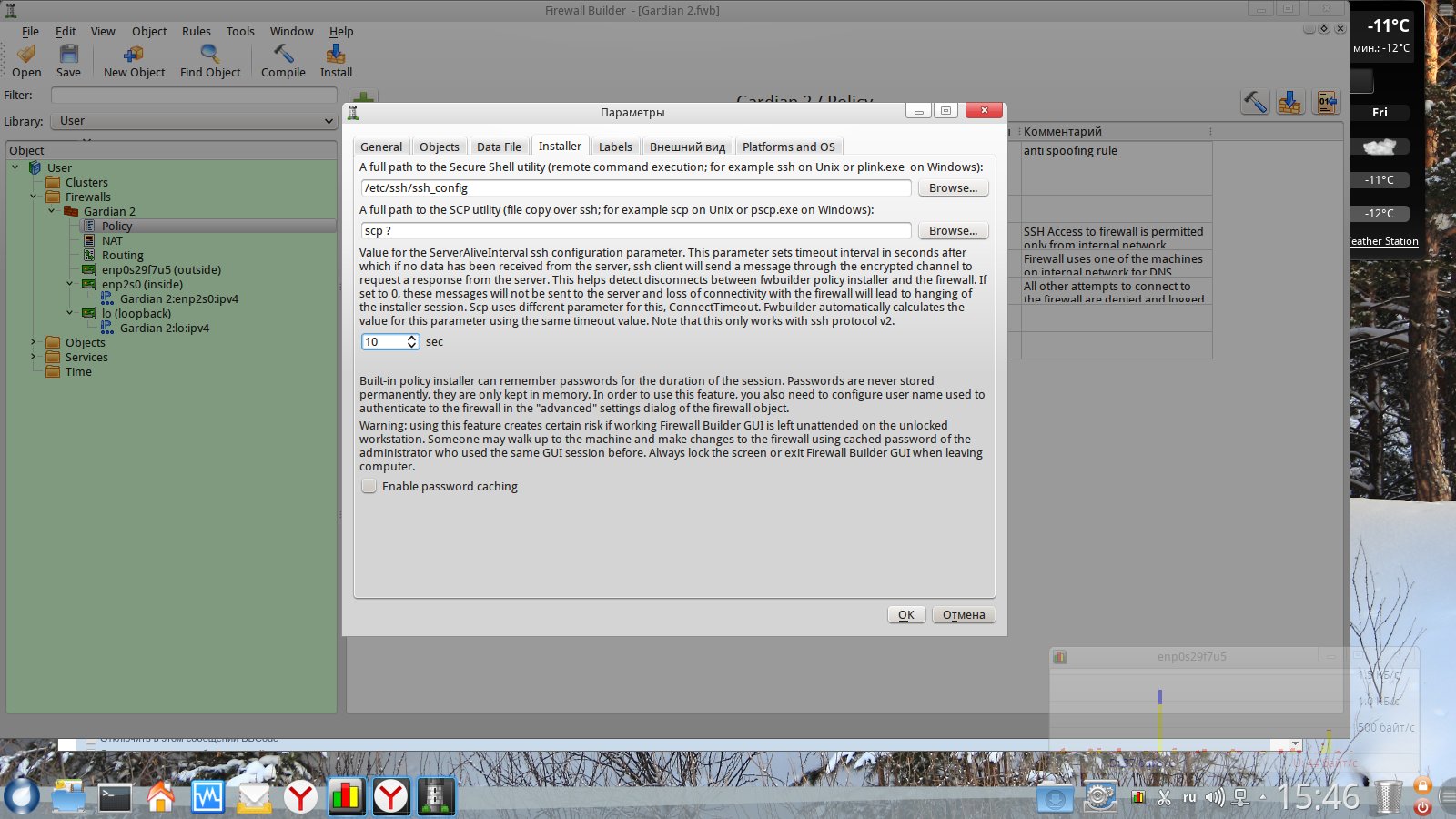Click the hammer compile icon above the policy table
This screenshot has height=819, width=1456.
pos(1256,102)
